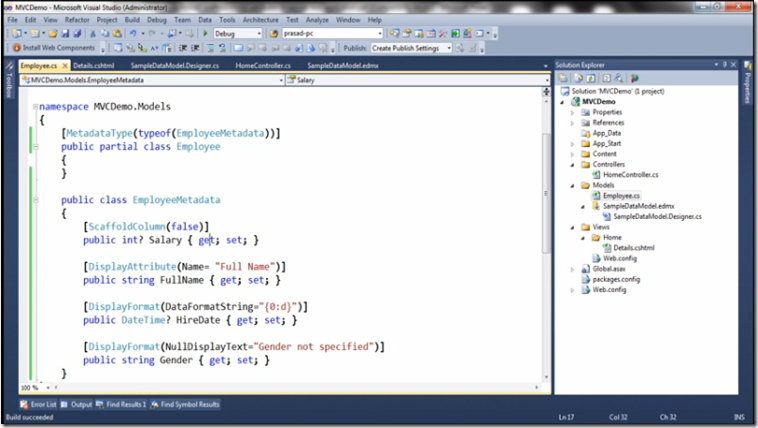
Task: Switch to the SampleDataModel.edmx editor tab
Action: pos(343,65)
